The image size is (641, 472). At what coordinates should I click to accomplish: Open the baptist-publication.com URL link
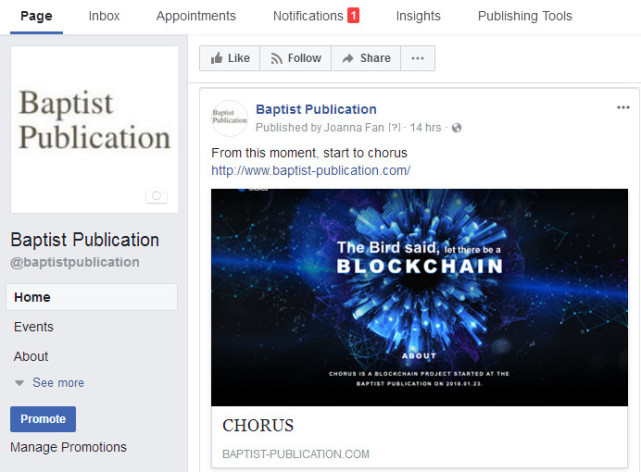311,170
